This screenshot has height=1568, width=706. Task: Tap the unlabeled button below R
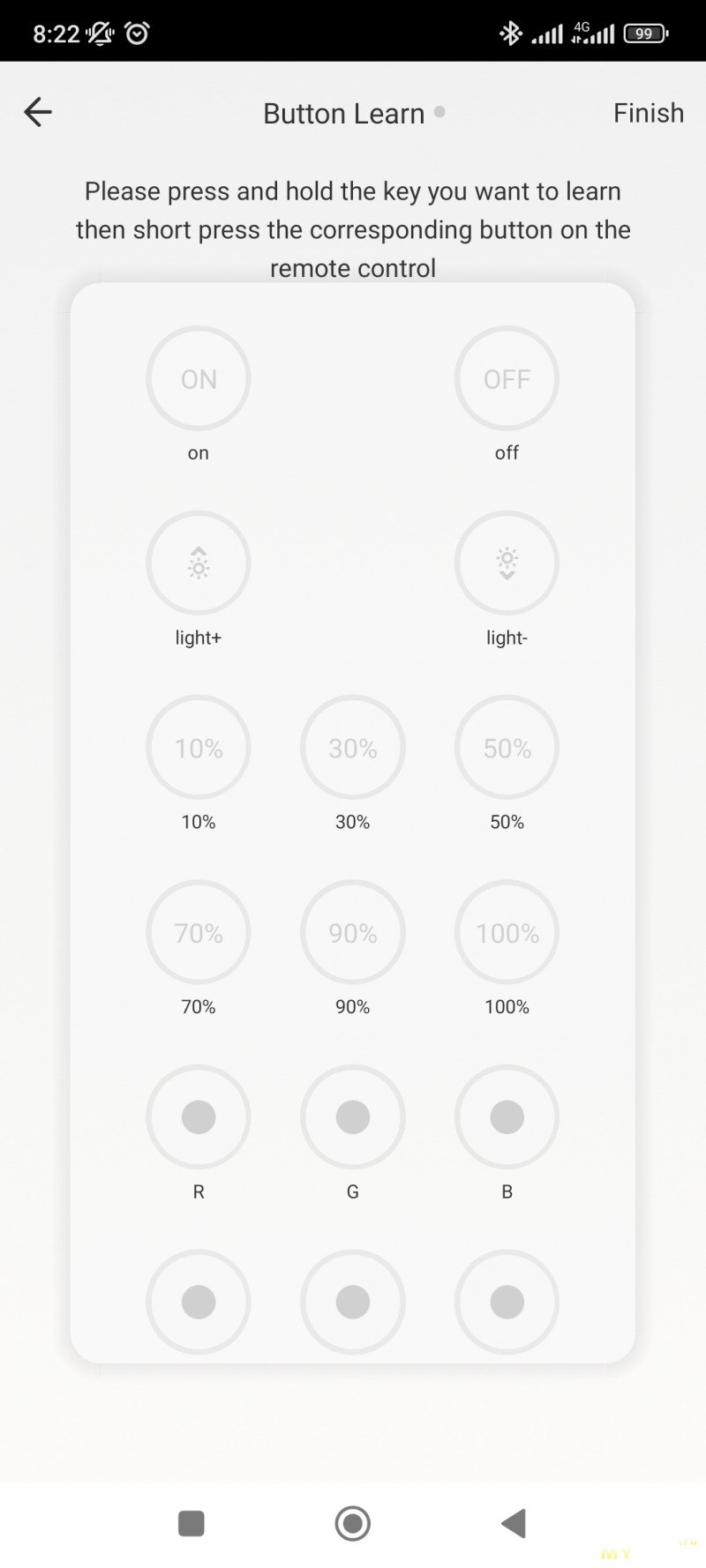[x=199, y=1302]
